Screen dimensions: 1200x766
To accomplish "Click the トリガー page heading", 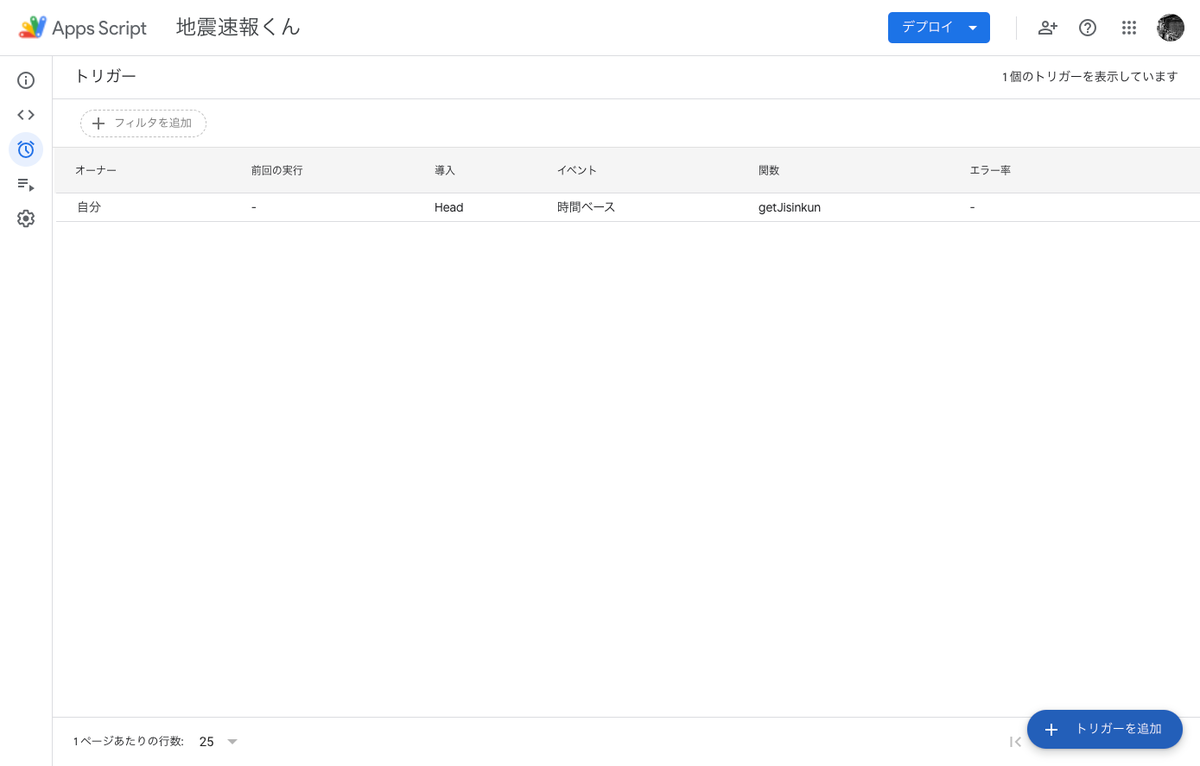I will coord(106,76).
